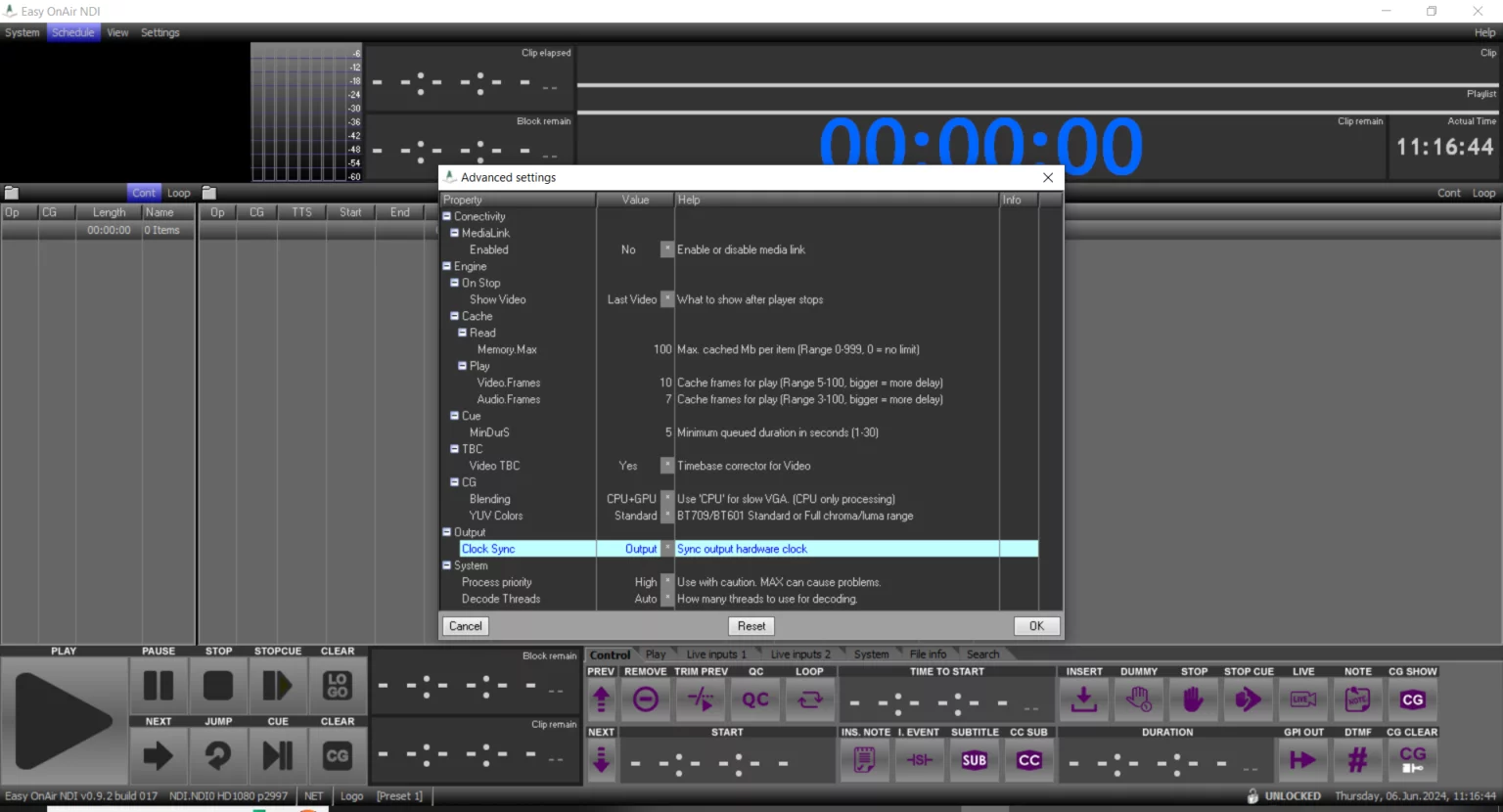
Task: Open the Clock Sync value dropdown
Action: [x=667, y=549]
